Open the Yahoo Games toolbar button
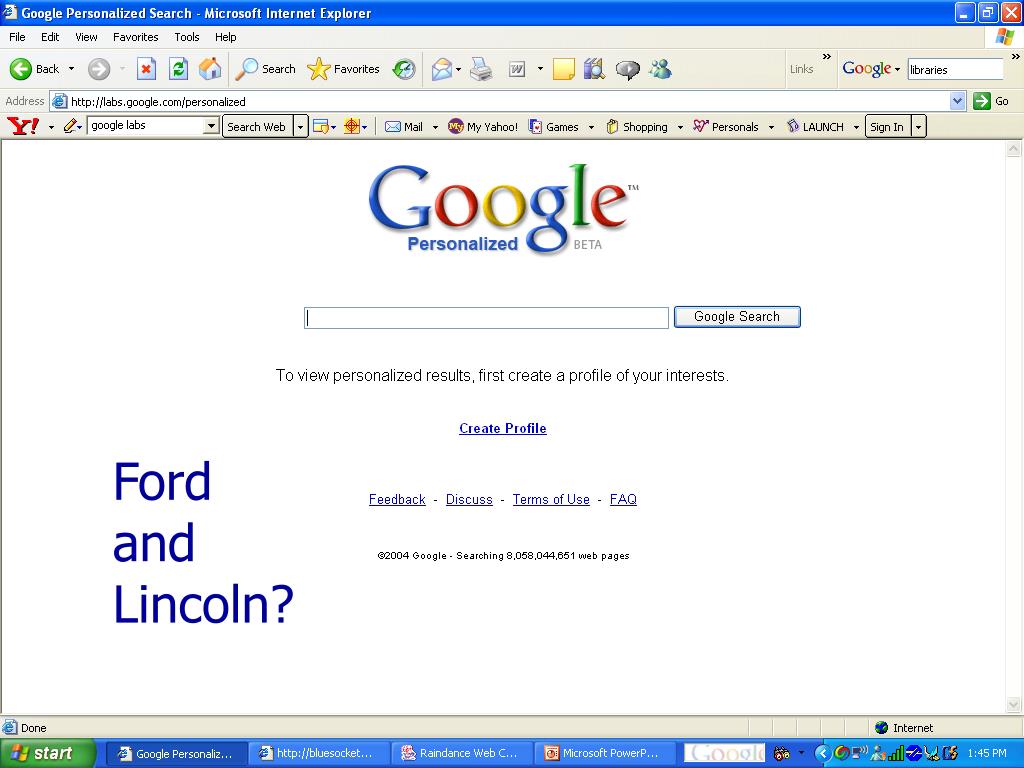The width and height of the screenshot is (1024, 768). click(554, 127)
